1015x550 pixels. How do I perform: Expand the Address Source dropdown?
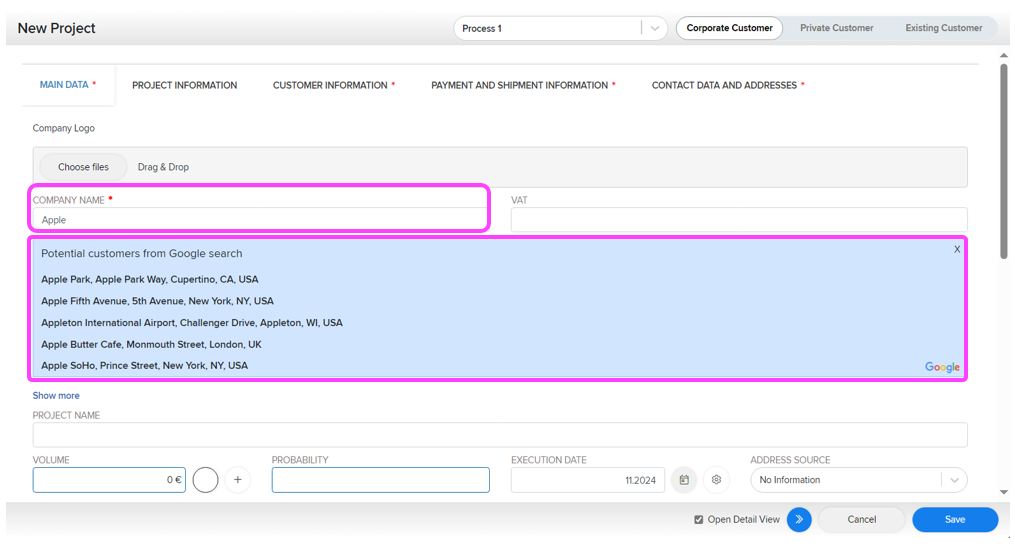(x=858, y=480)
